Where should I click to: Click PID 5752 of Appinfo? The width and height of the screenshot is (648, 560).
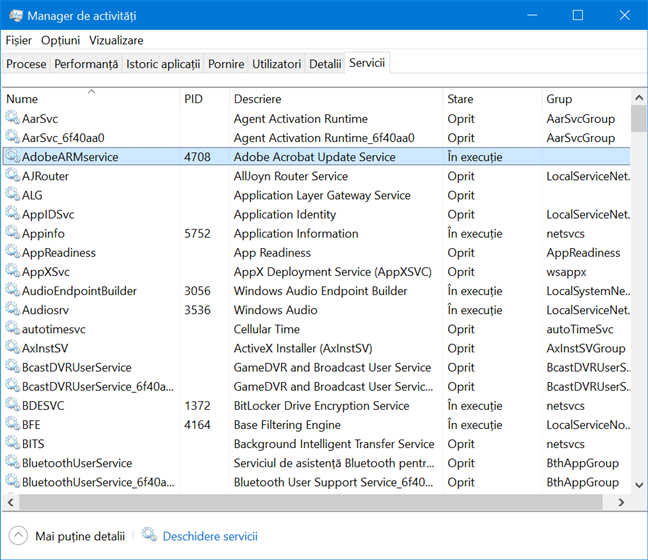click(197, 234)
